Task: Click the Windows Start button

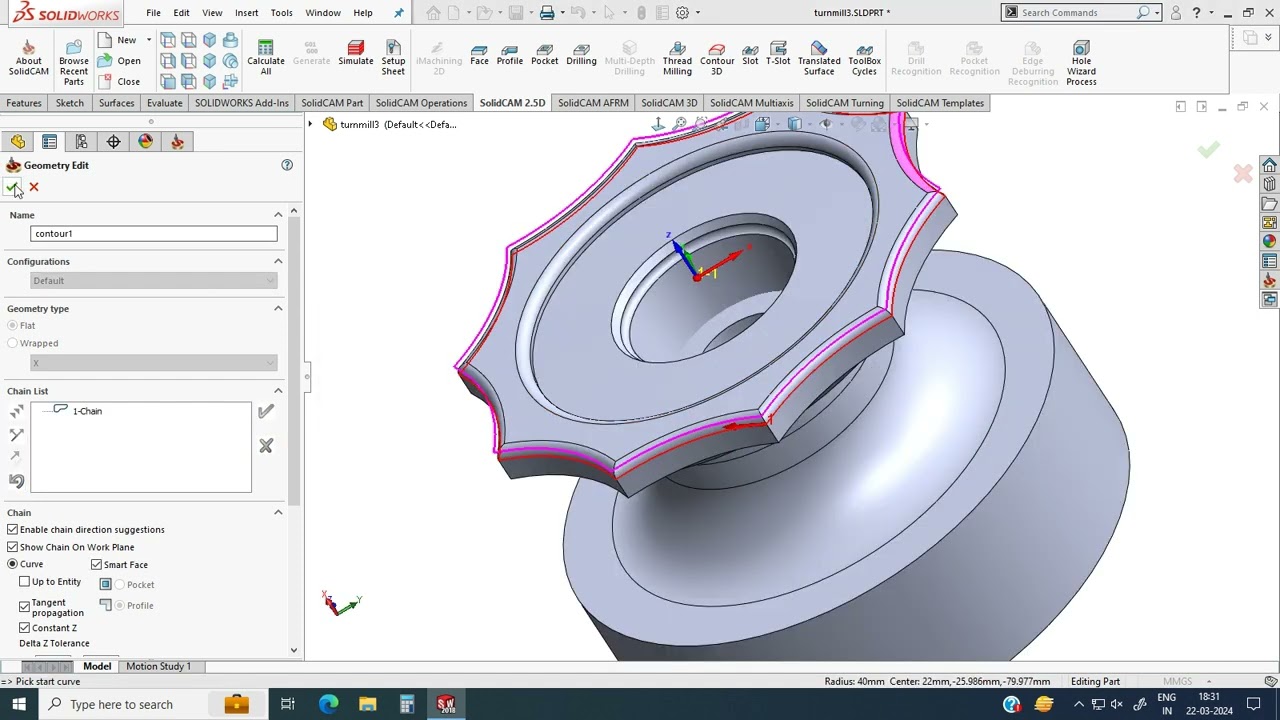Action: [19, 704]
